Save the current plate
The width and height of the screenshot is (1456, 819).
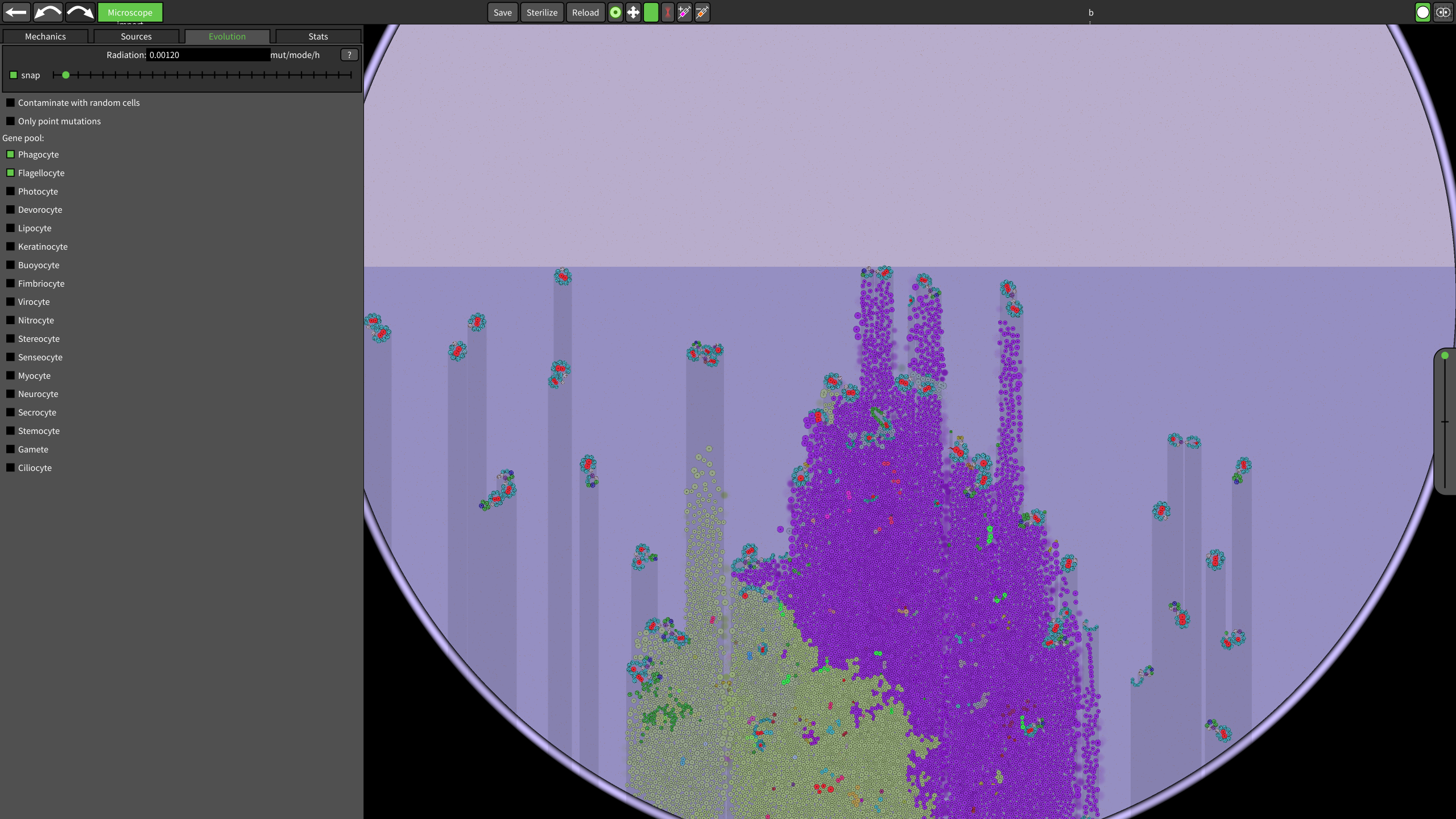click(x=503, y=12)
